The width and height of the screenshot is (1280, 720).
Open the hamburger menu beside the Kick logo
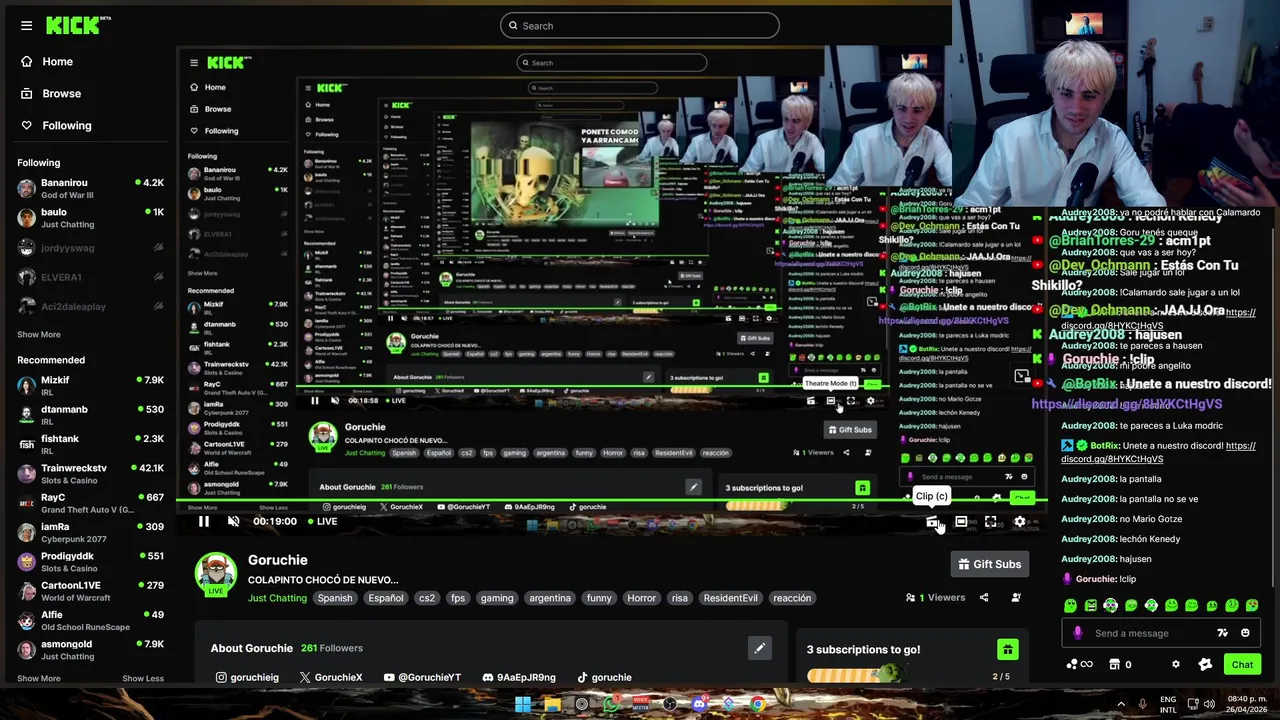(x=26, y=25)
